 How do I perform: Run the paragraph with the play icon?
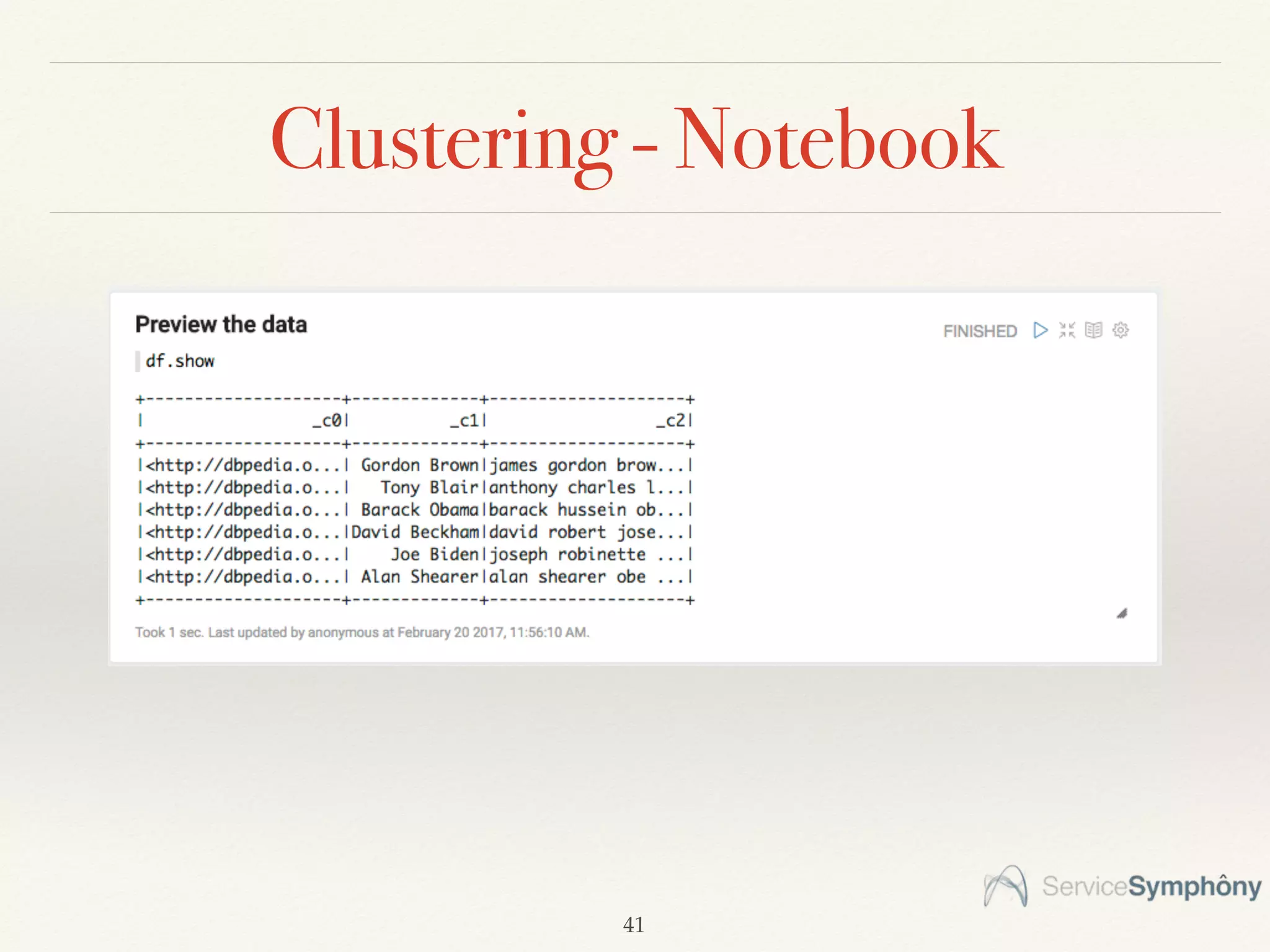pos(1040,330)
